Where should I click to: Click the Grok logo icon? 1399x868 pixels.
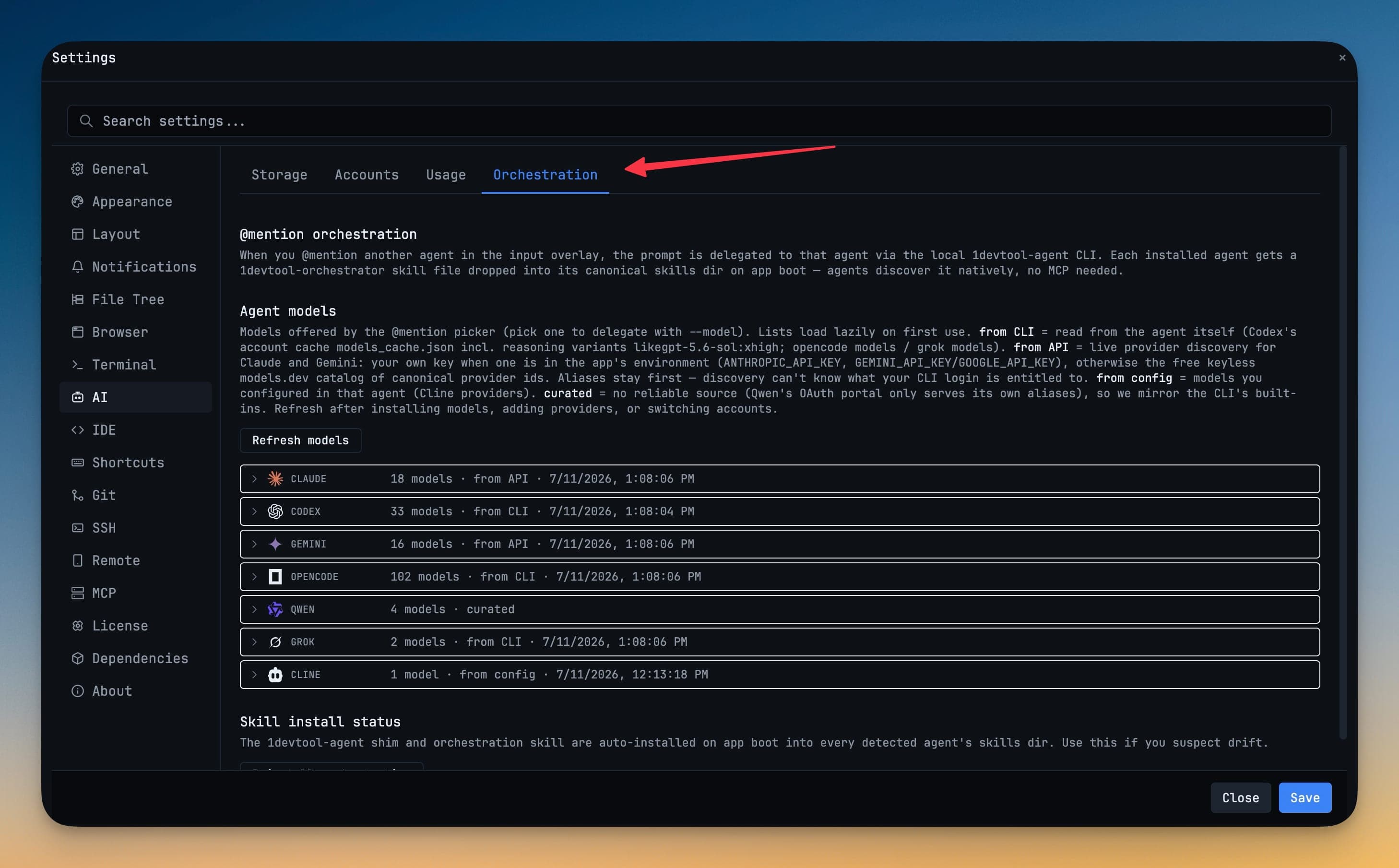pos(275,642)
